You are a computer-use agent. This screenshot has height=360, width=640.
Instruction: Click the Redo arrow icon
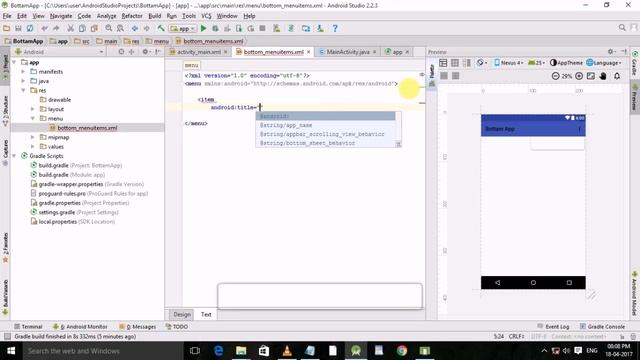[56, 29]
